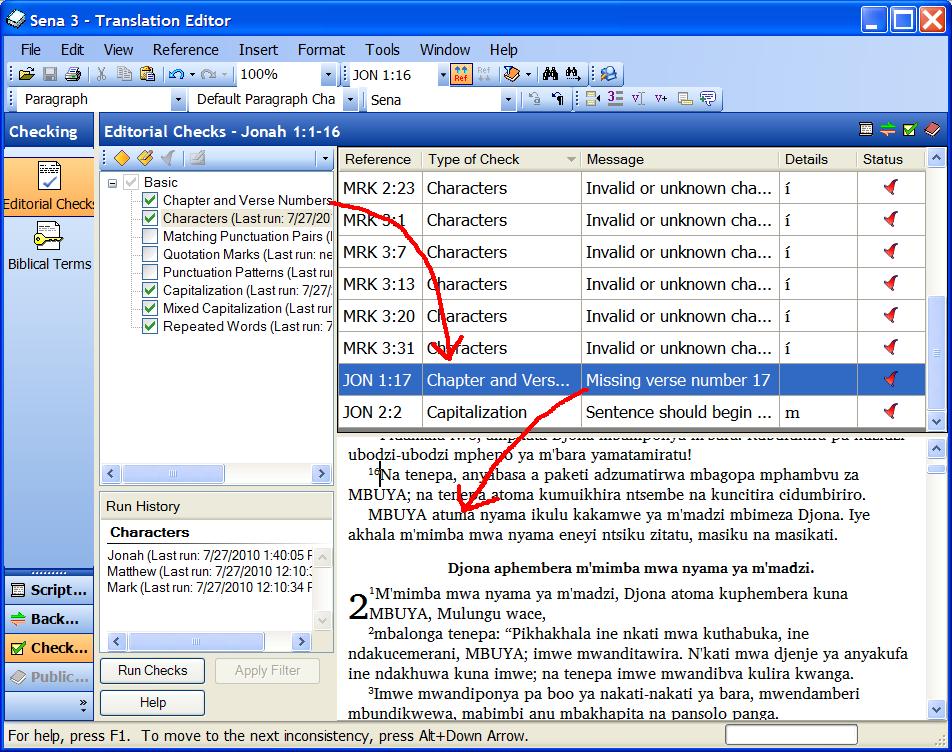Click the diamond with pencil icon in checks toolbar
This screenshot has height=752, width=952.
click(x=145, y=158)
